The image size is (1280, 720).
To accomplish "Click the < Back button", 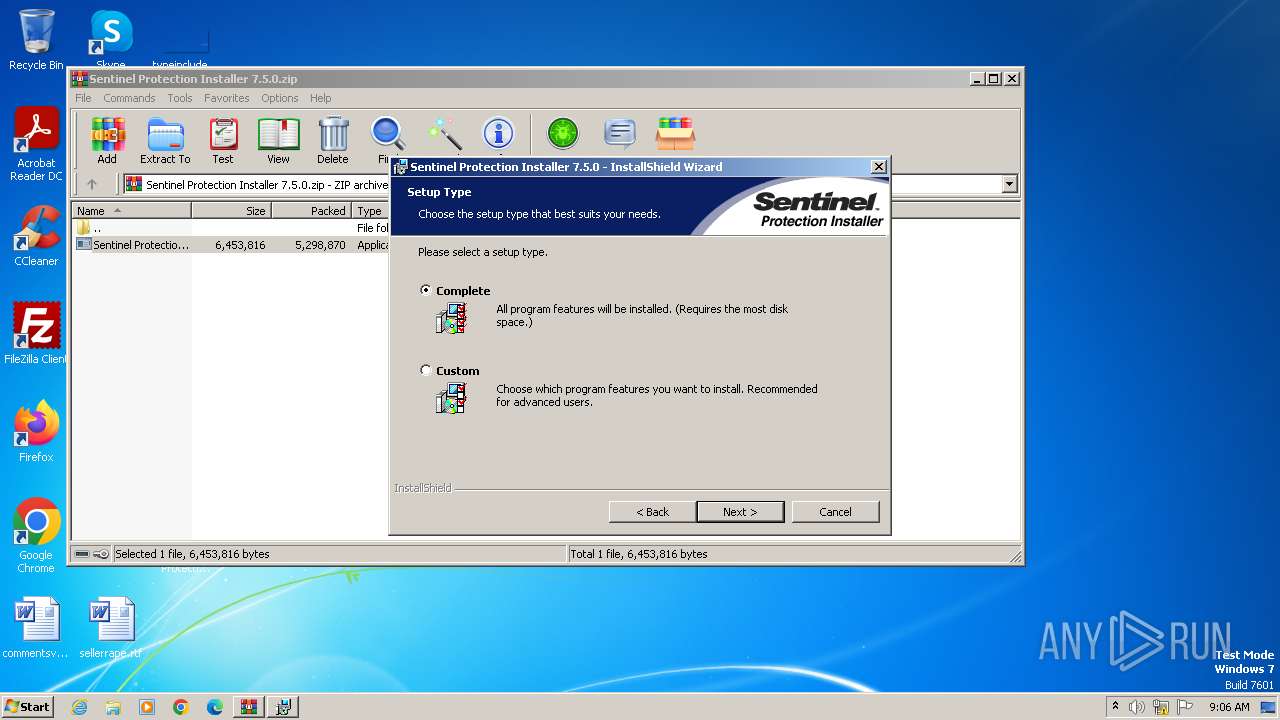I will (x=653, y=511).
